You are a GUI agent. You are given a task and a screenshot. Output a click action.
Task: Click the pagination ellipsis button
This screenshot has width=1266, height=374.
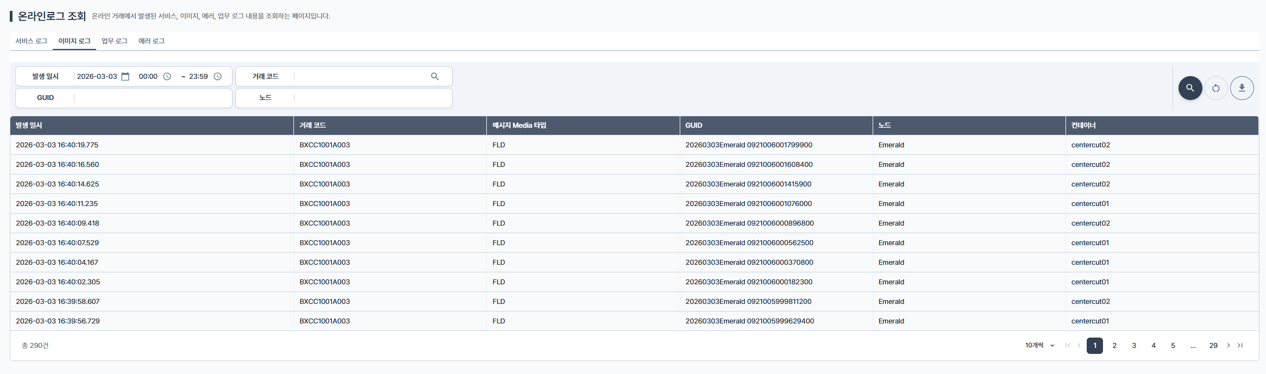[1193, 346]
